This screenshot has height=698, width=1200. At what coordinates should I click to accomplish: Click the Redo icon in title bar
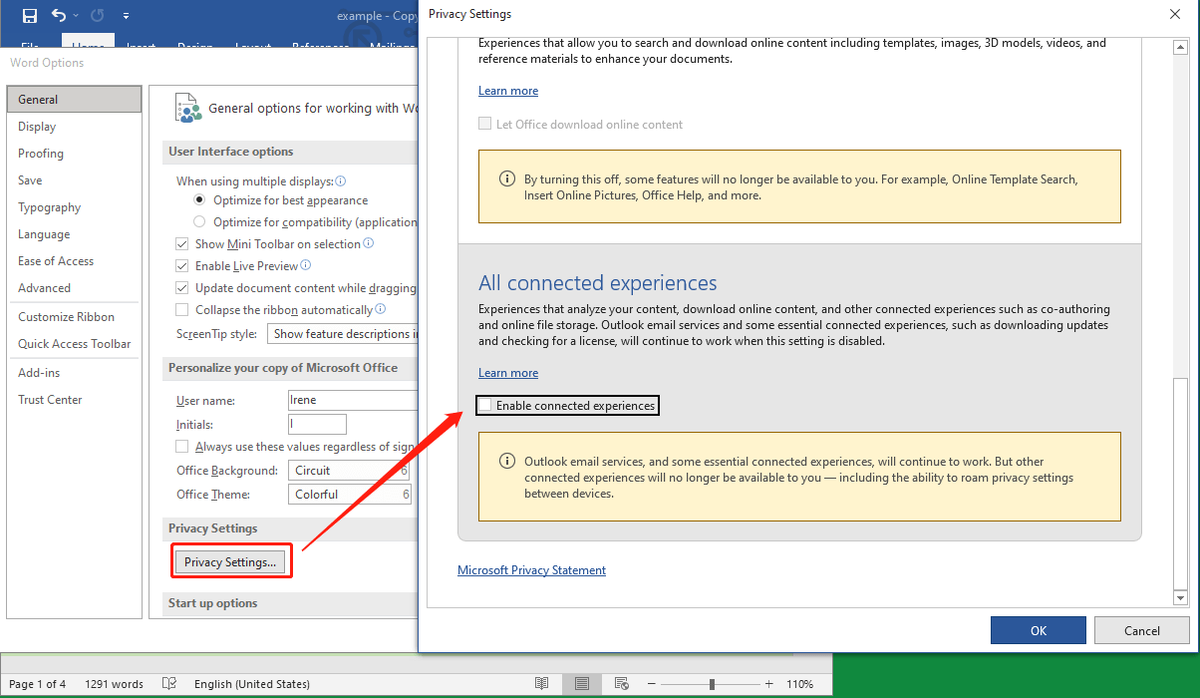pyautogui.click(x=97, y=16)
